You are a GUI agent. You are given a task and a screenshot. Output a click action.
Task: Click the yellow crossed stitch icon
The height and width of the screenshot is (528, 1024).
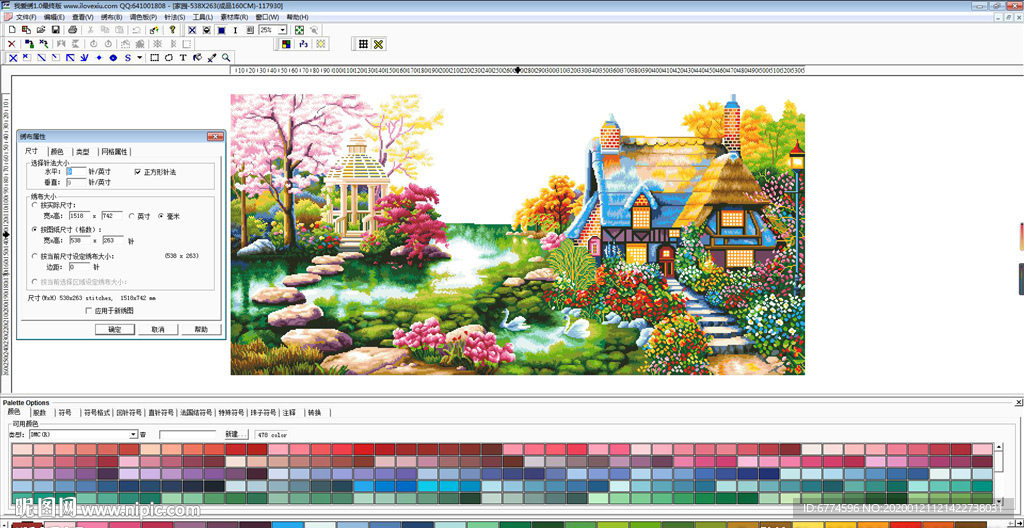[378, 44]
